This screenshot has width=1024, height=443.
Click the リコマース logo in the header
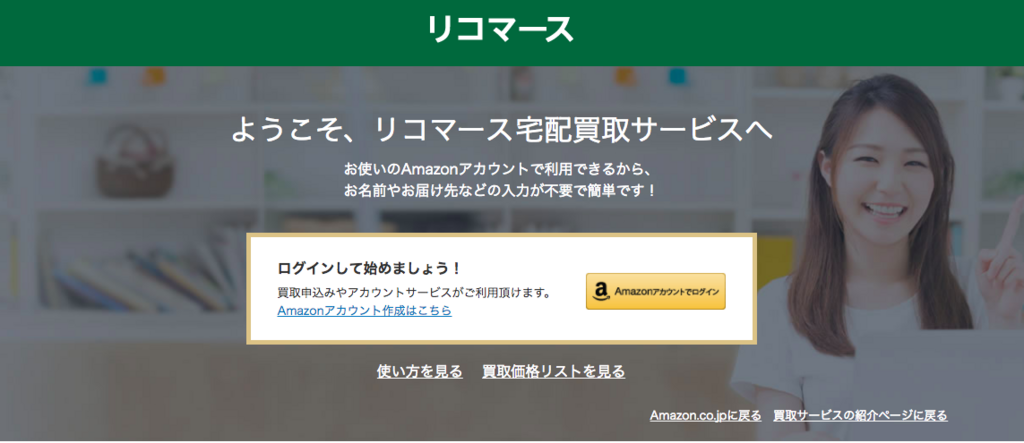click(x=500, y=29)
